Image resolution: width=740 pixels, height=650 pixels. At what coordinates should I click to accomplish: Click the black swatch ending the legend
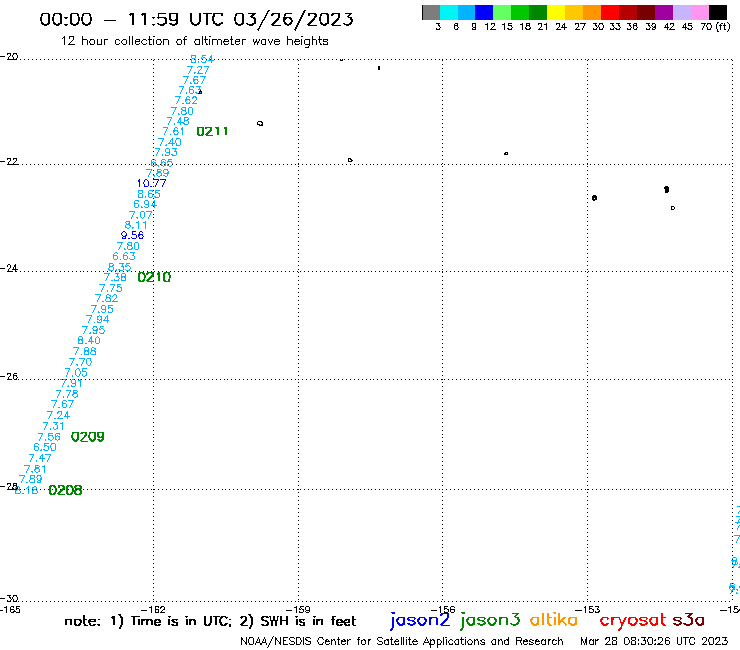click(718, 12)
